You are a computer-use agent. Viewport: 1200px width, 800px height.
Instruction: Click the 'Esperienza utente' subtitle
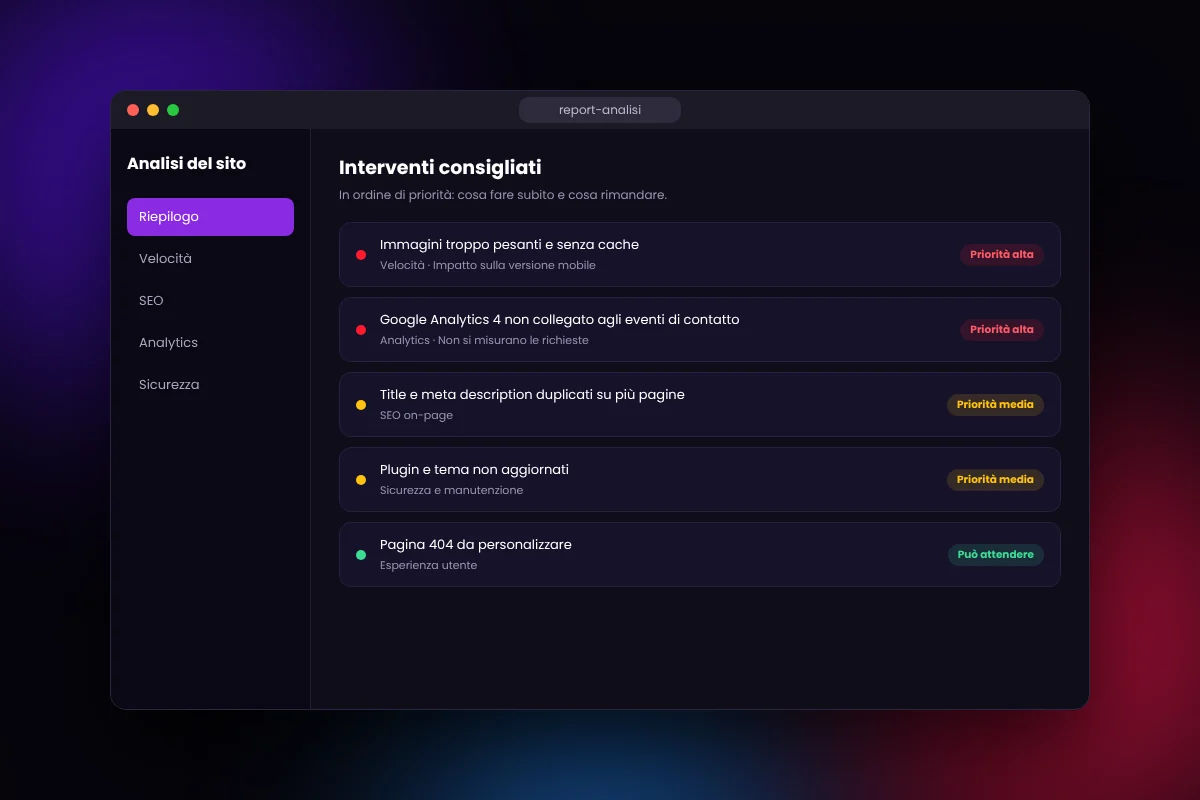click(428, 566)
